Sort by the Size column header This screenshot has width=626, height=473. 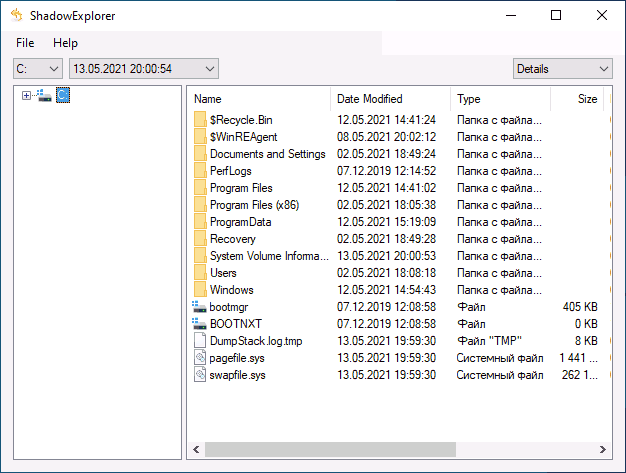click(x=577, y=99)
